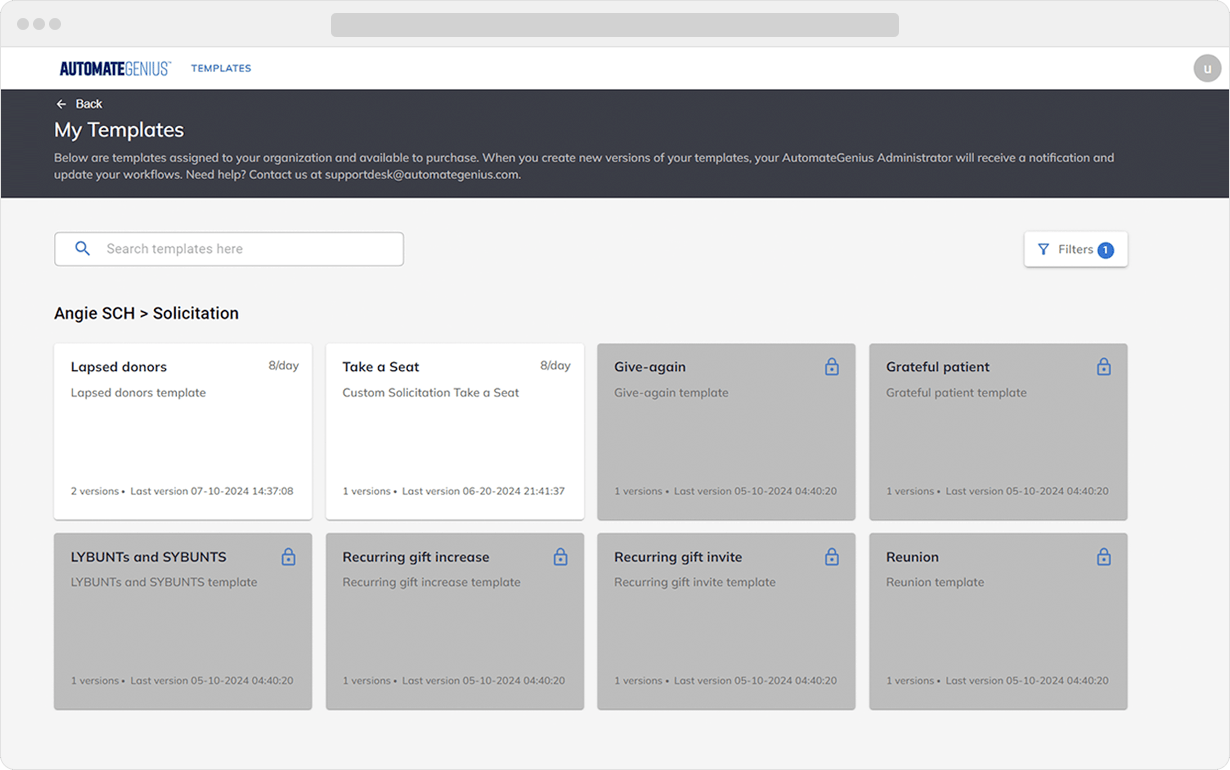This screenshot has height=770, width=1230.
Task: Click the Angie SCH > Solicitation breadcrumb heading
Action: (x=146, y=313)
